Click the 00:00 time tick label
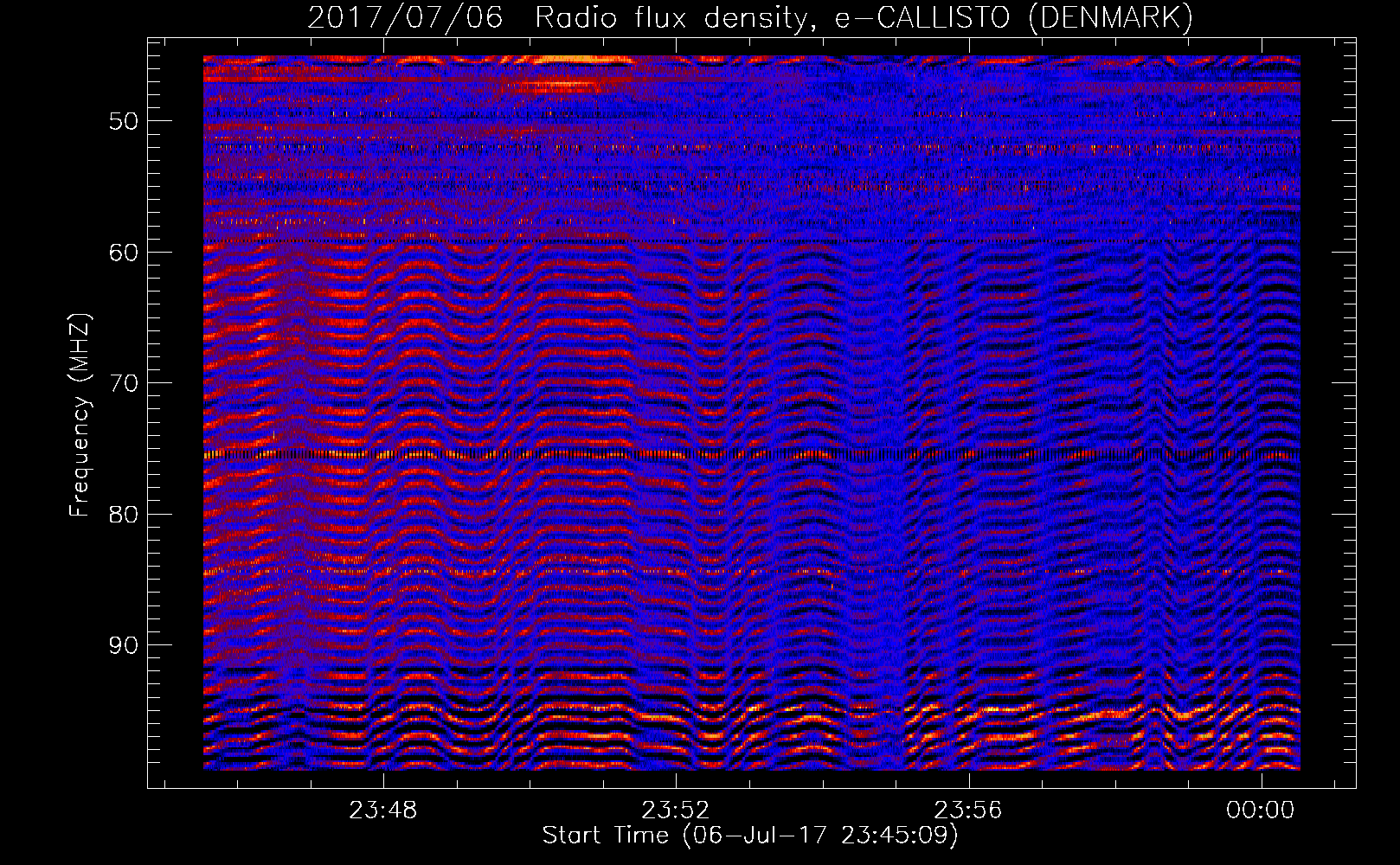Image resolution: width=1400 pixels, height=865 pixels. (1261, 810)
